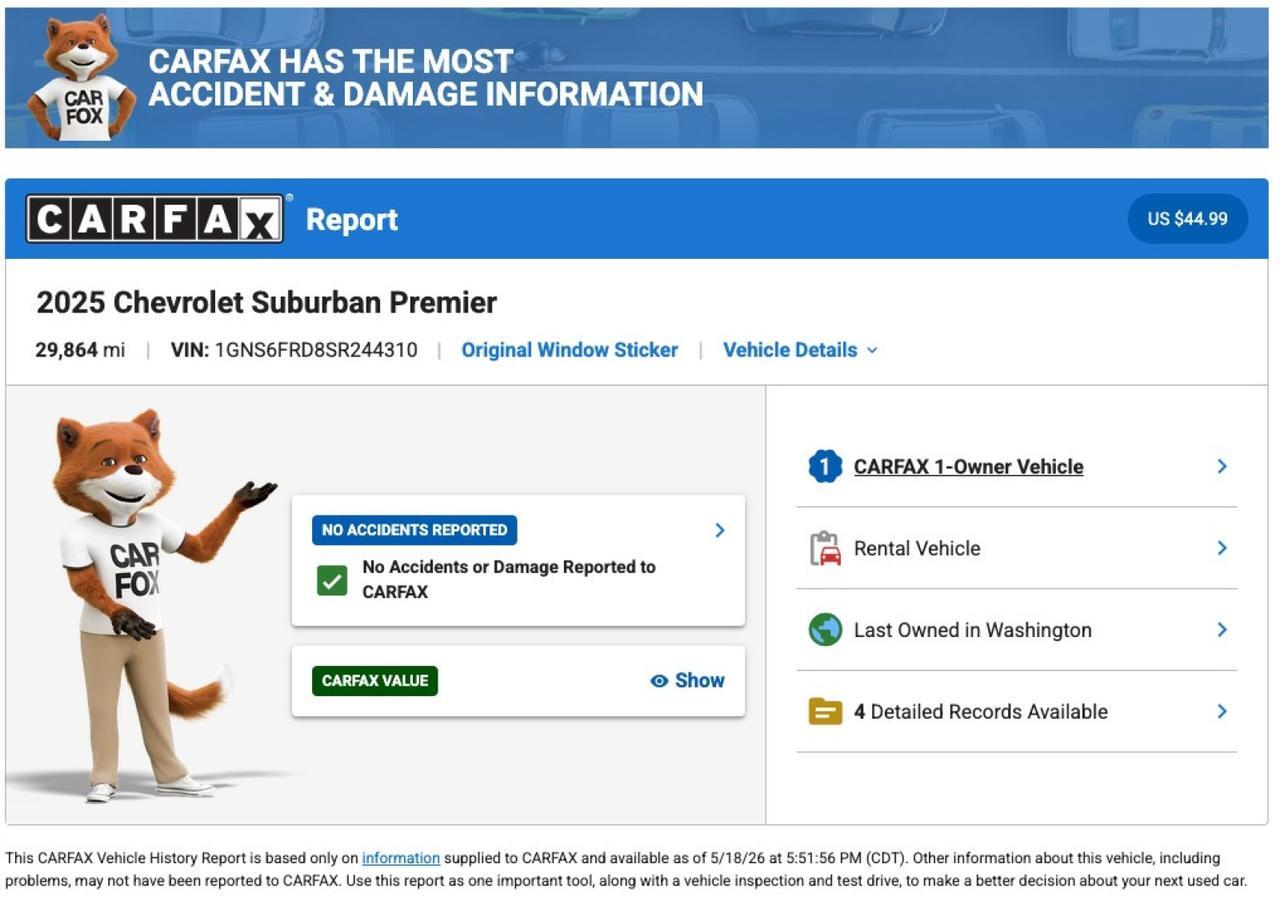Click the 'Report' heading text in blue header

tap(352, 220)
